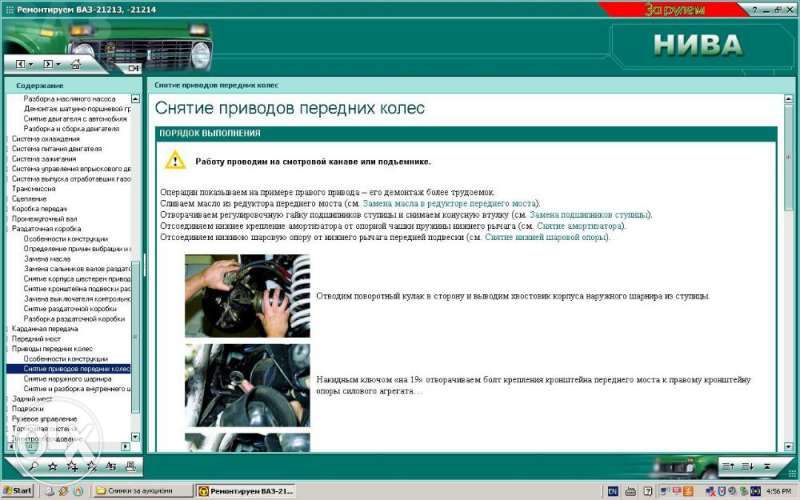Open Разборка и сборка двигателя topic

pos(71,129)
